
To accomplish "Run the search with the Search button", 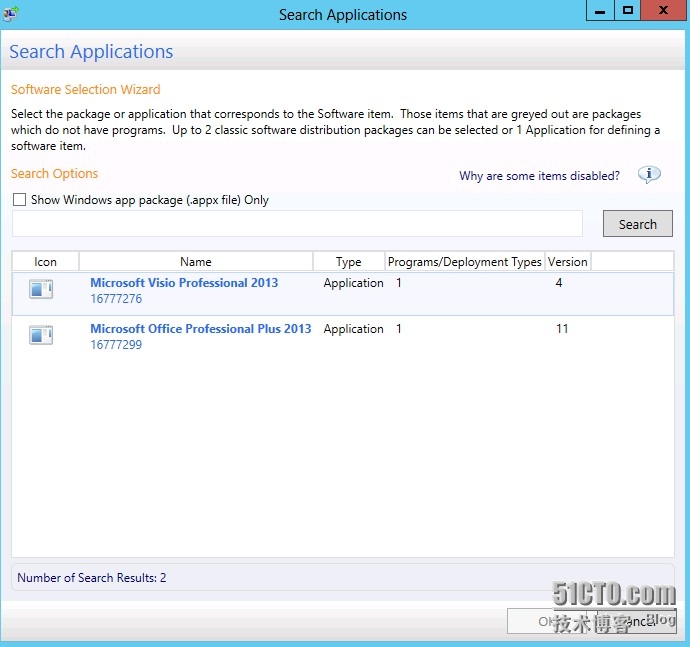I will 638,224.
